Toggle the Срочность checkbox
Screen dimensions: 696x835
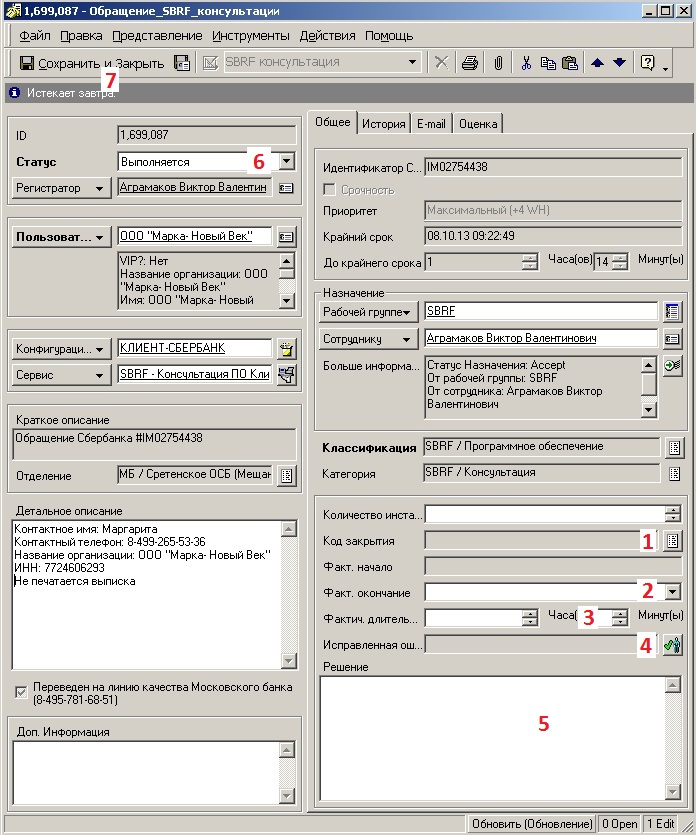330,190
